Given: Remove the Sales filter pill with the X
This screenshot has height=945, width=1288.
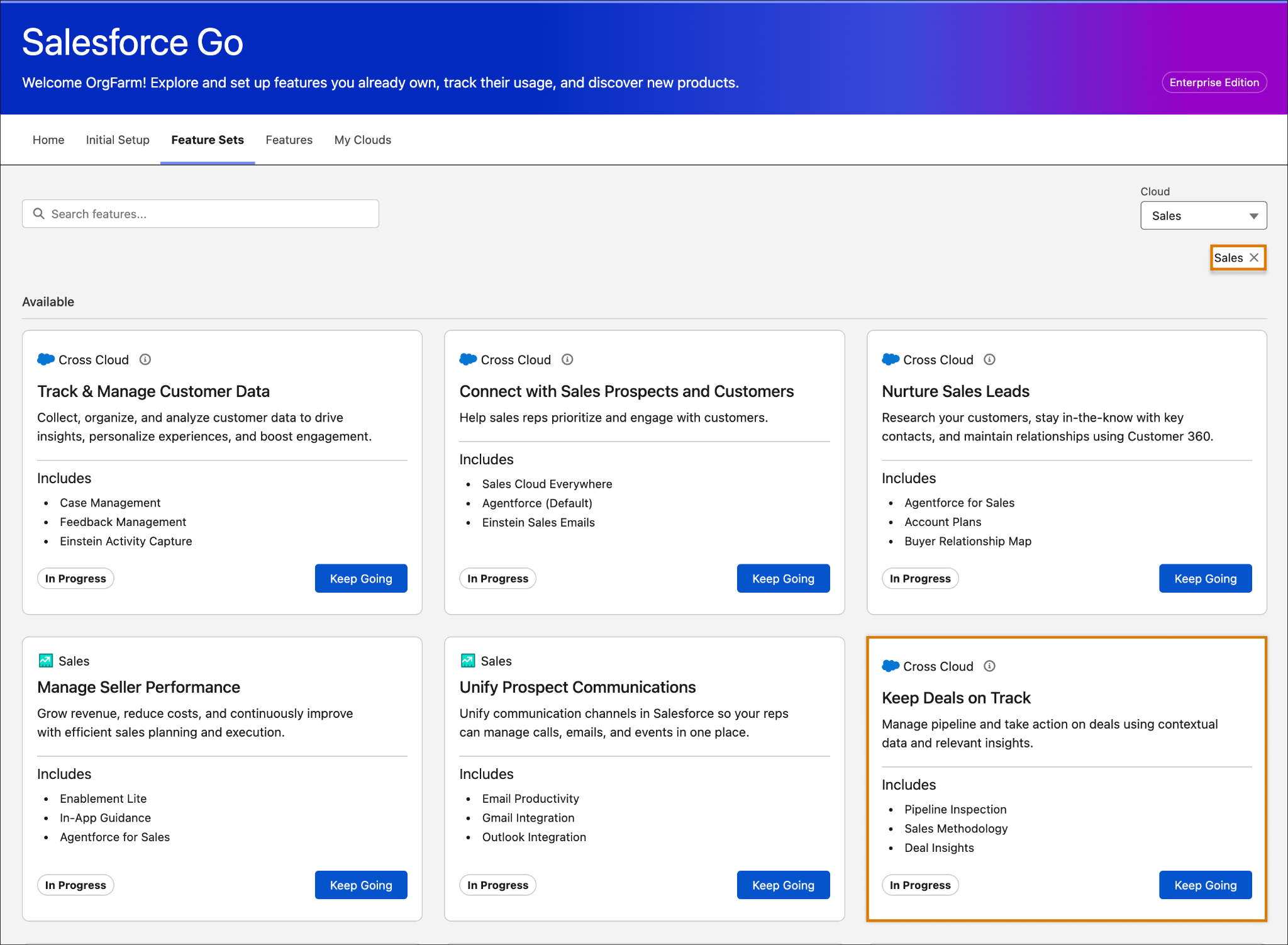Looking at the screenshot, I should [x=1254, y=257].
